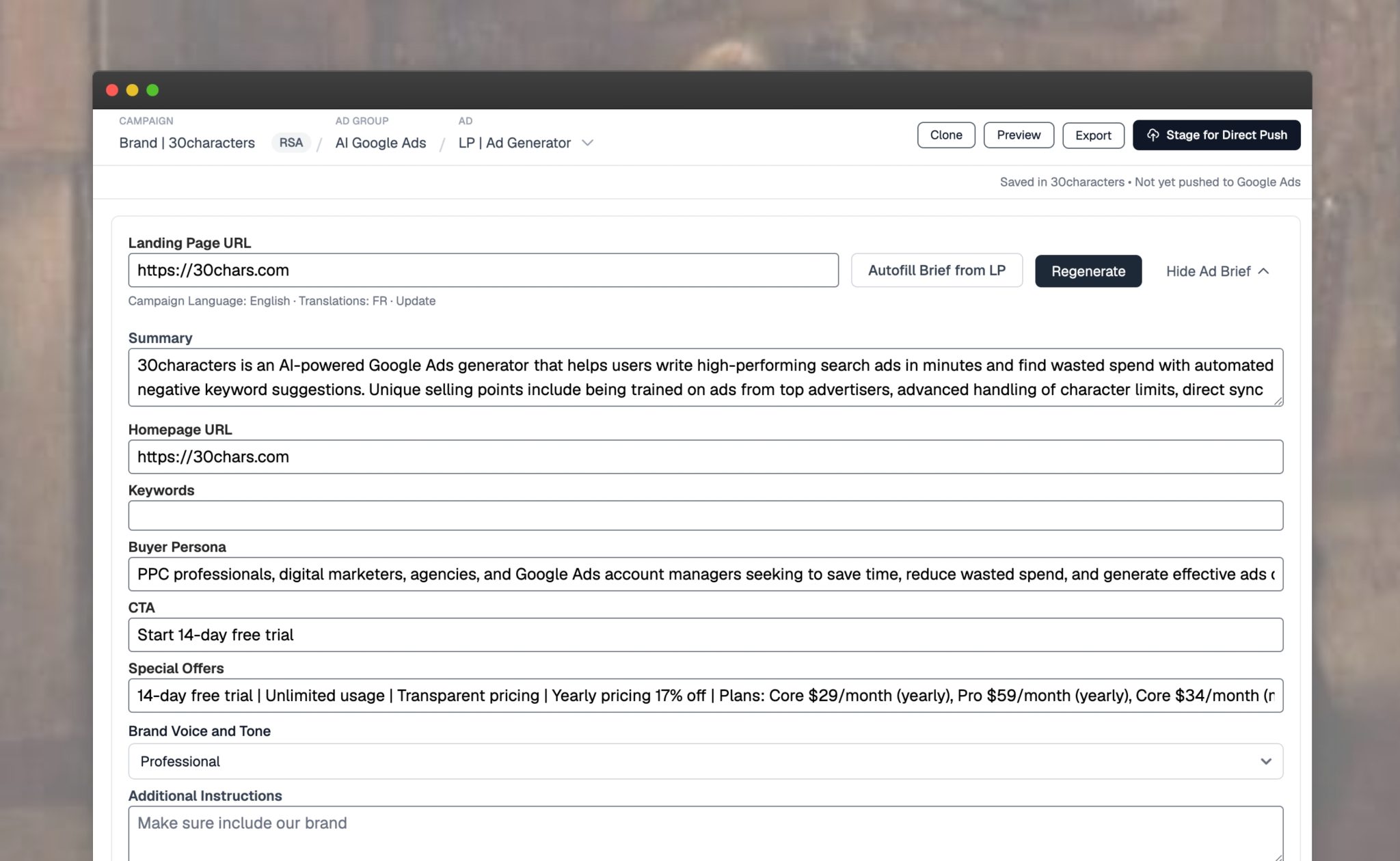Click the Special Offers field
The width and height of the screenshot is (1400, 861).
tap(705, 696)
